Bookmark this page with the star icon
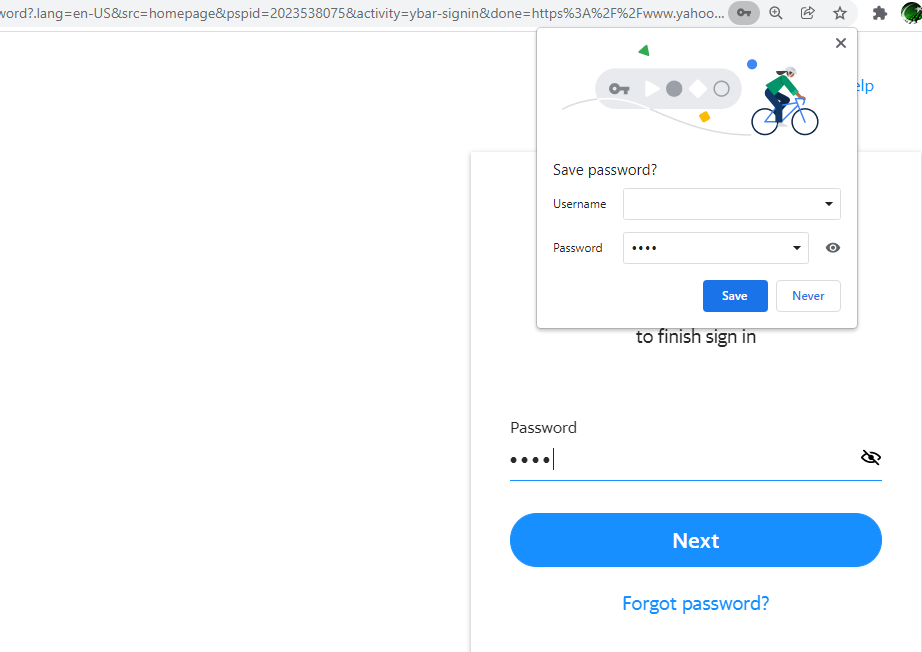The width and height of the screenshot is (922, 652). click(840, 13)
